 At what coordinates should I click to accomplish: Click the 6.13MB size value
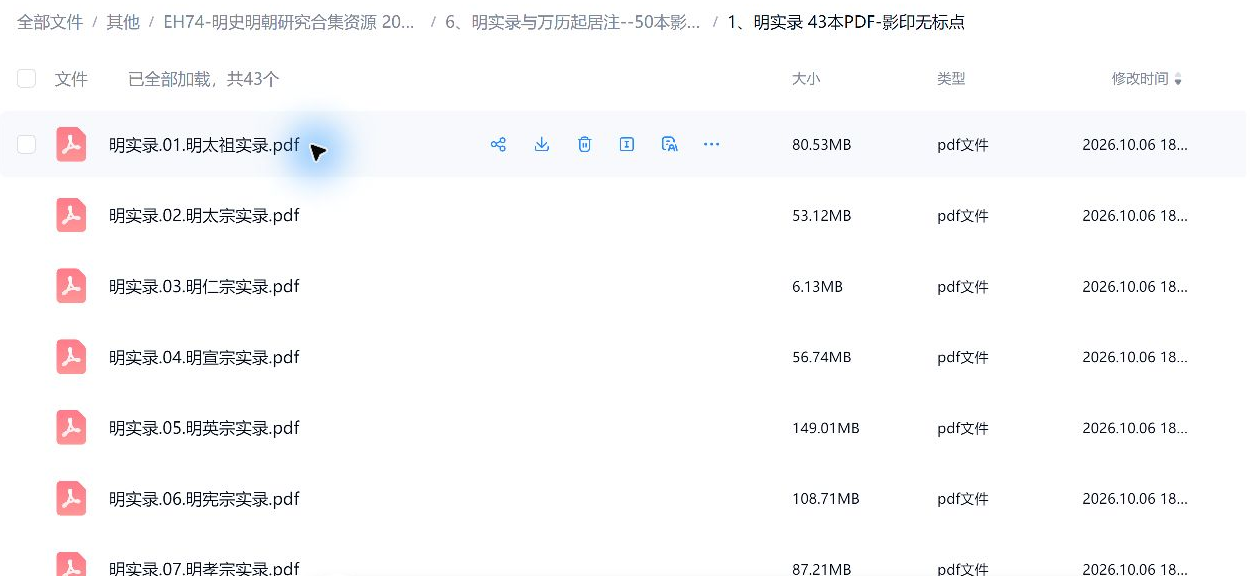coord(817,287)
